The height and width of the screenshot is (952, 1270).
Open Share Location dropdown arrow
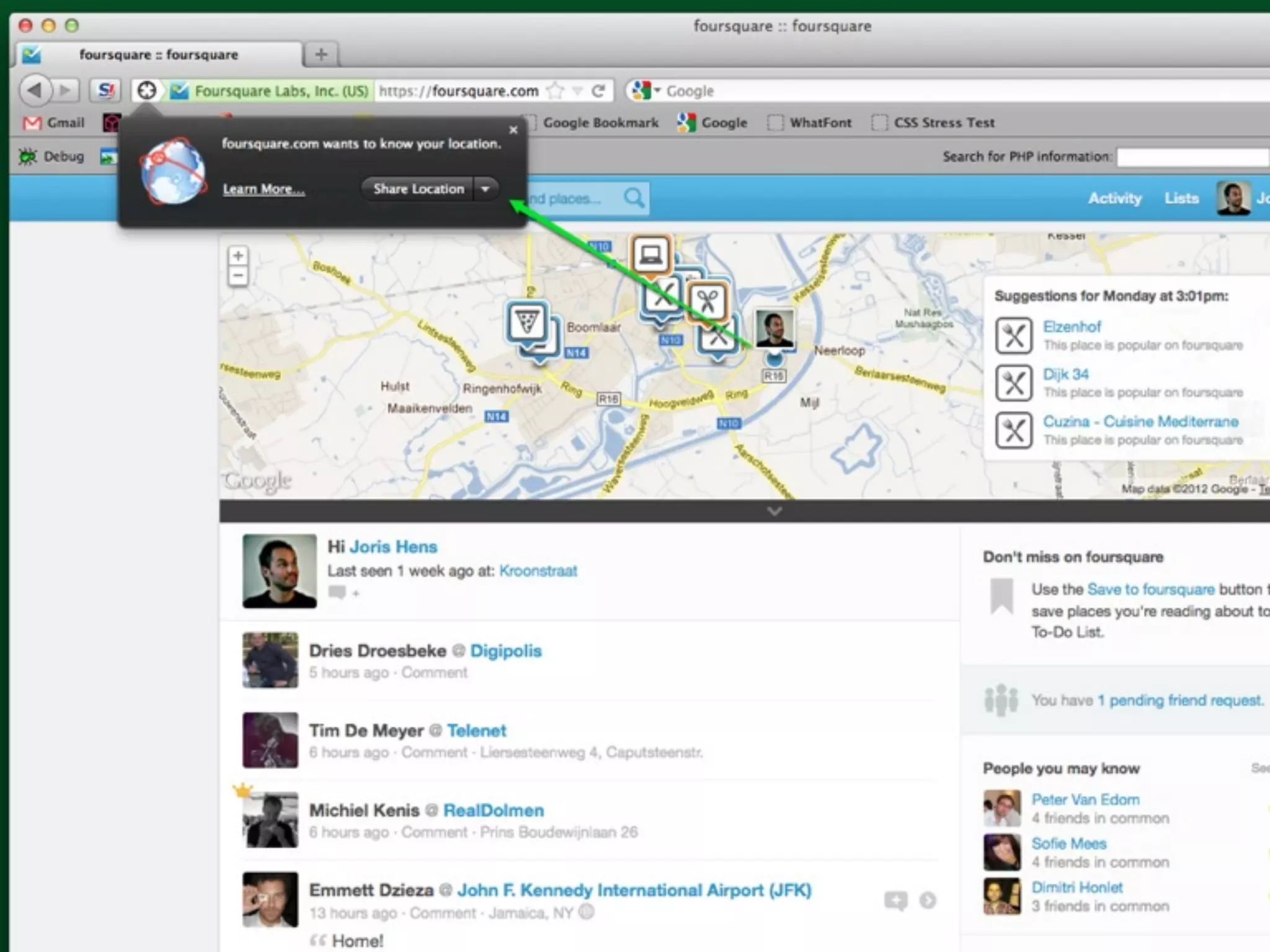[x=486, y=188]
